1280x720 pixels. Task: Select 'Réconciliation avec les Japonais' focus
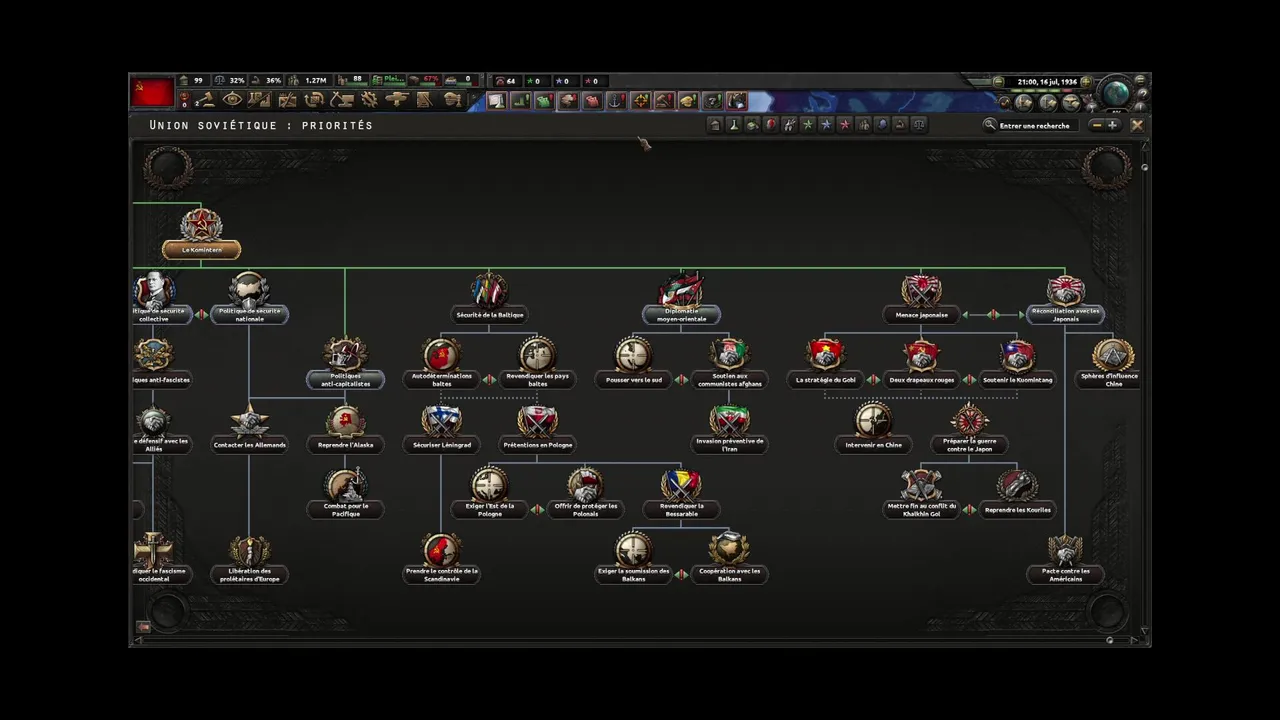point(1066,297)
